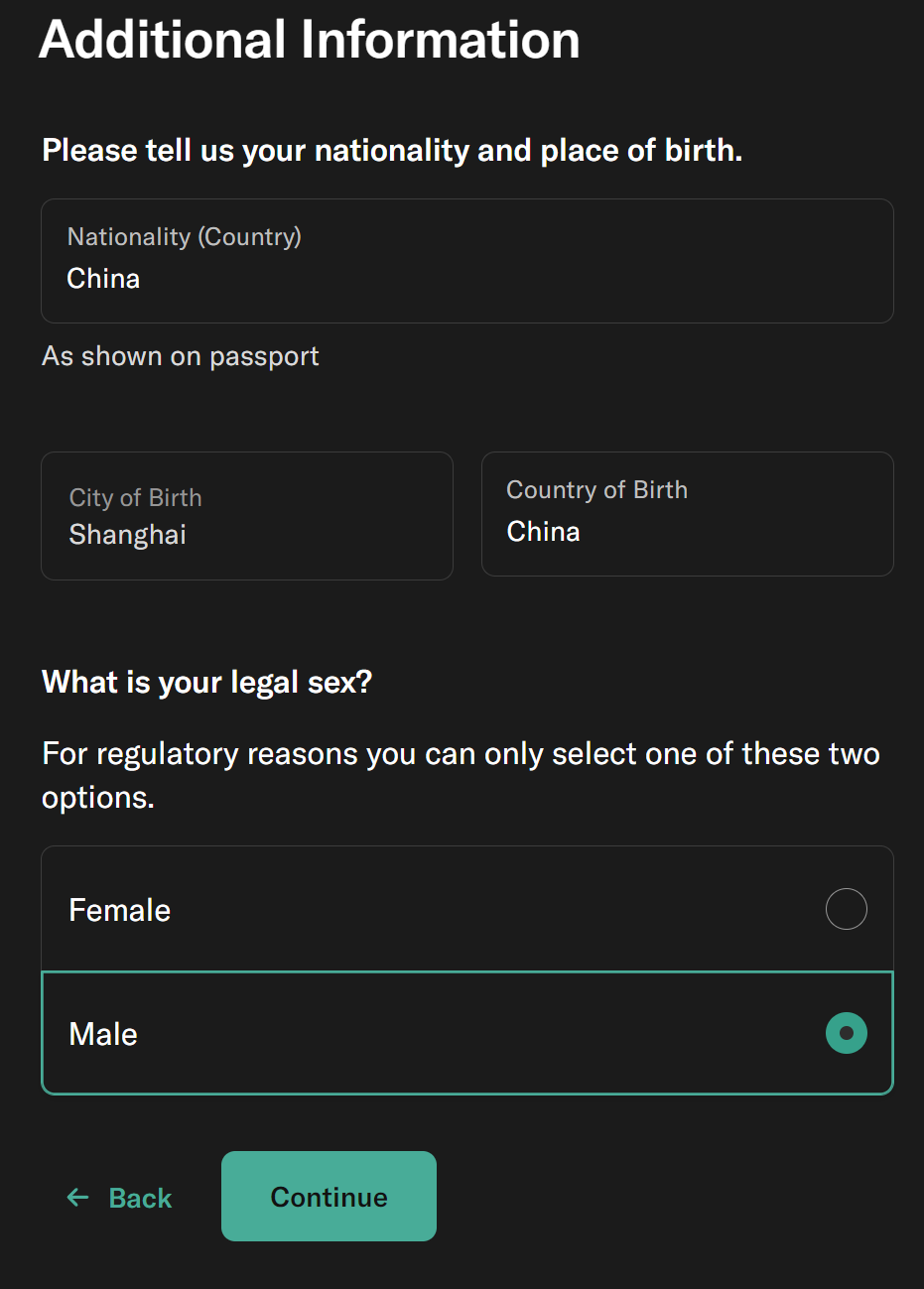Image resolution: width=924 pixels, height=1289 pixels.
Task: Click the 'What is your legal sex?' heading
Action: pyautogui.click(x=206, y=682)
